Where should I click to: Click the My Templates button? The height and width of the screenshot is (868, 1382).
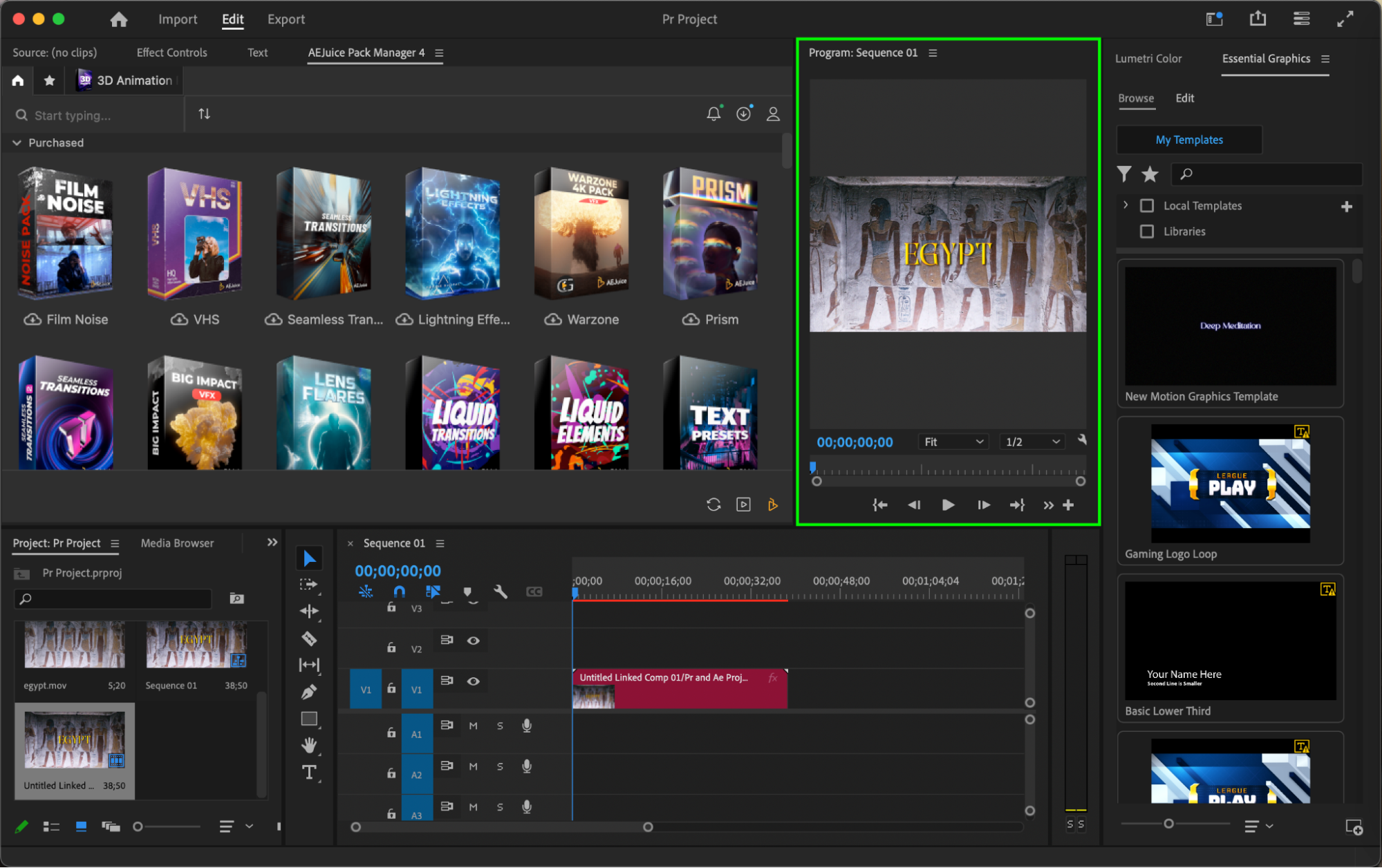click(1188, 140)
